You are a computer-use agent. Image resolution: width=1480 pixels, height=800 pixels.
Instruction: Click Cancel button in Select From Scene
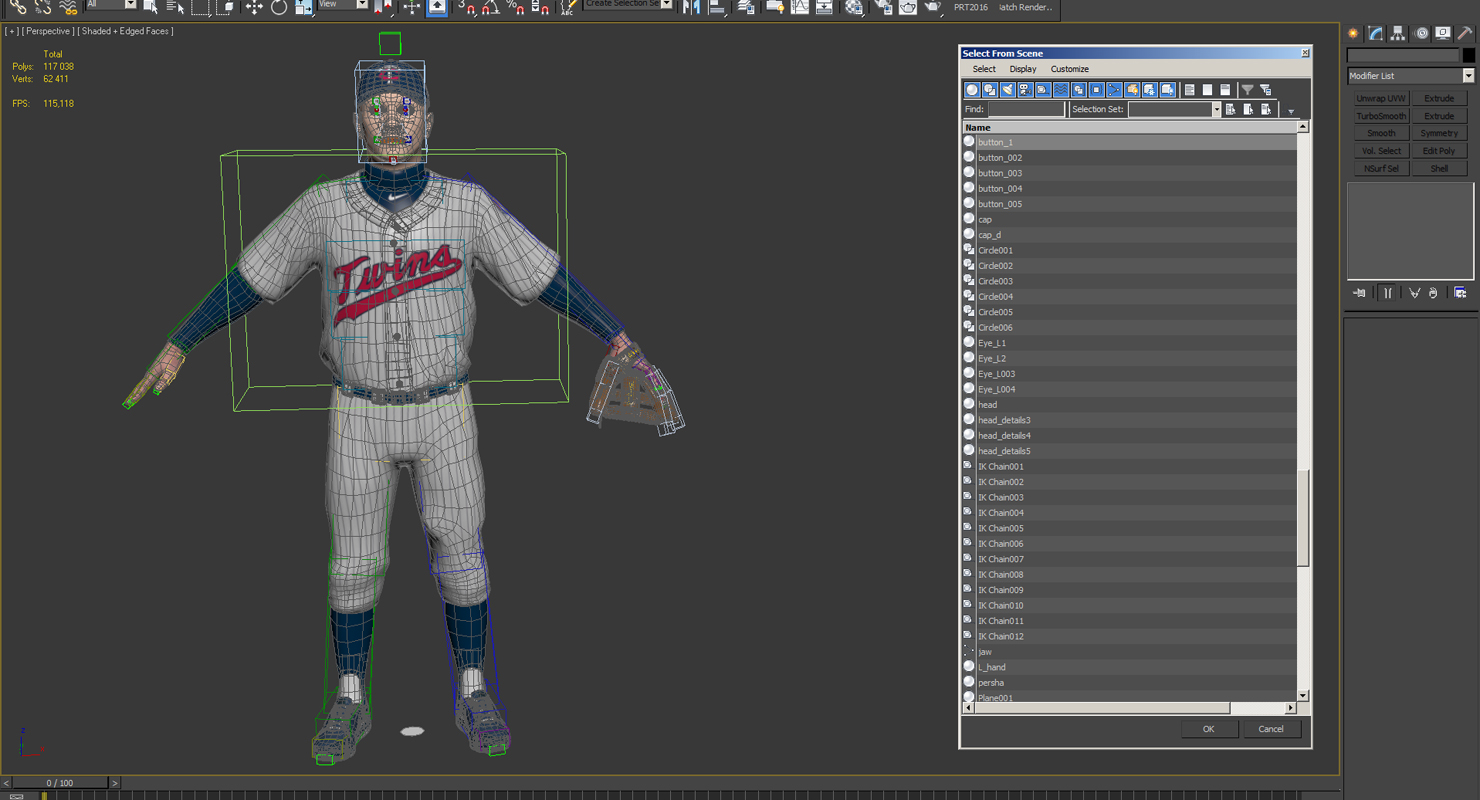1271,729
